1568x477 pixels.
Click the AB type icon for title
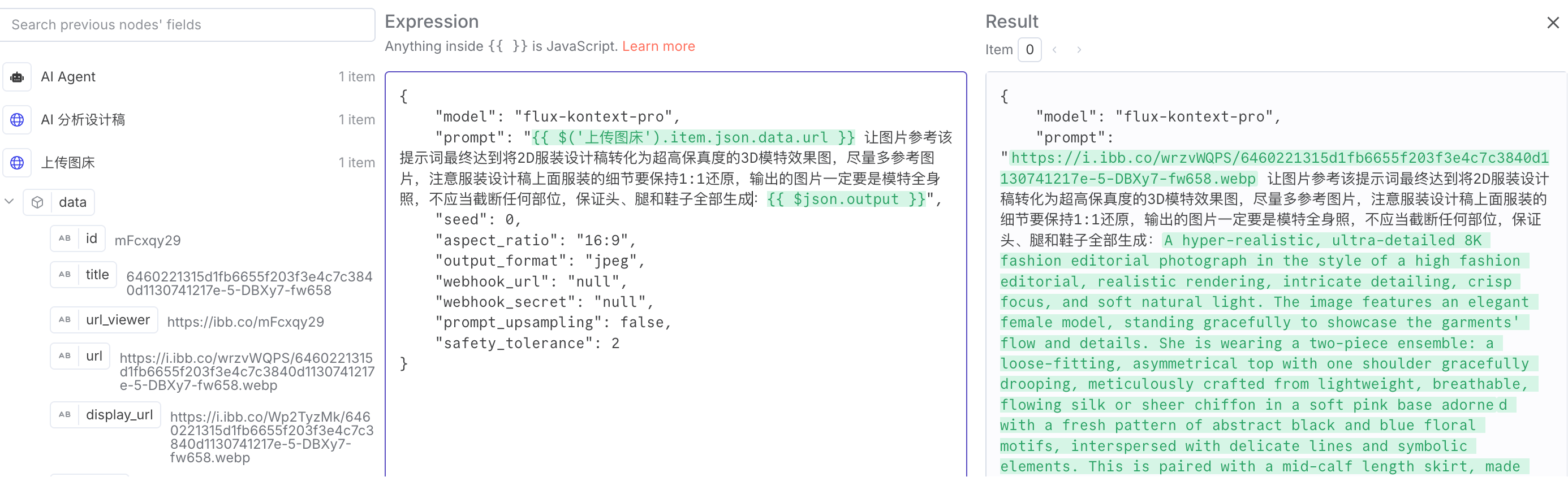tap(64, 275)
